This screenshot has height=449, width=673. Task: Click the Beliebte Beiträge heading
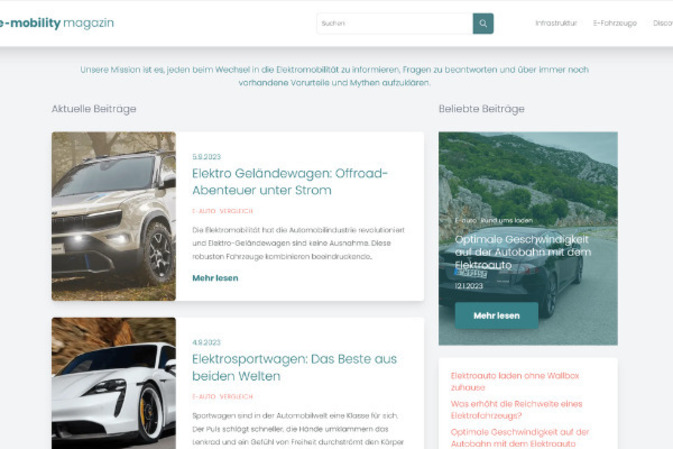(482, 109)
